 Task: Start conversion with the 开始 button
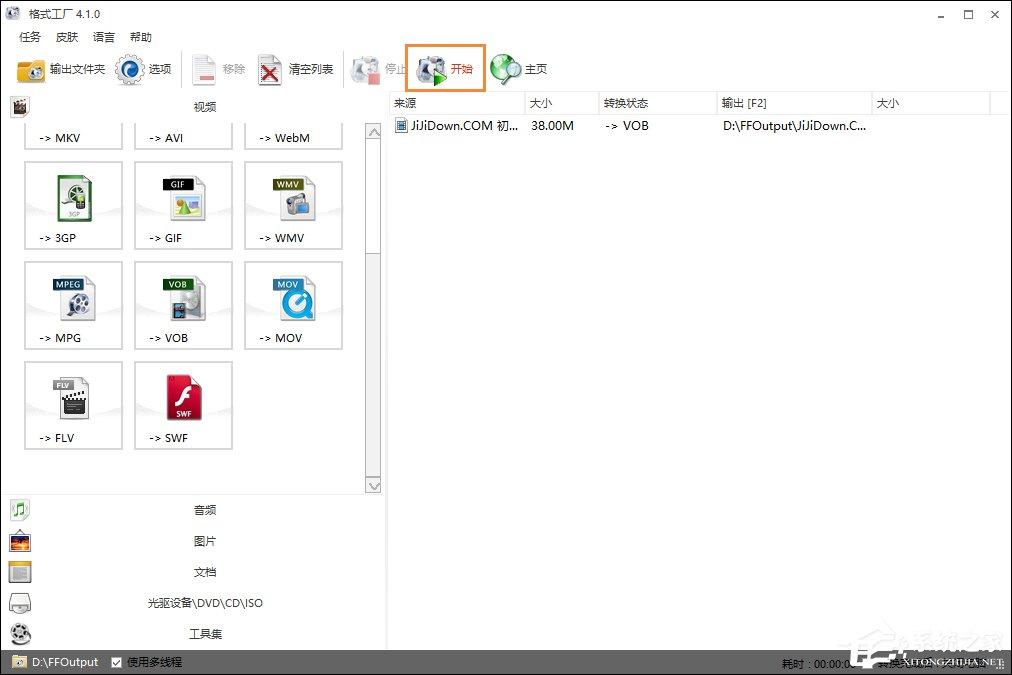pyautogui.click(x=445, y=68)
